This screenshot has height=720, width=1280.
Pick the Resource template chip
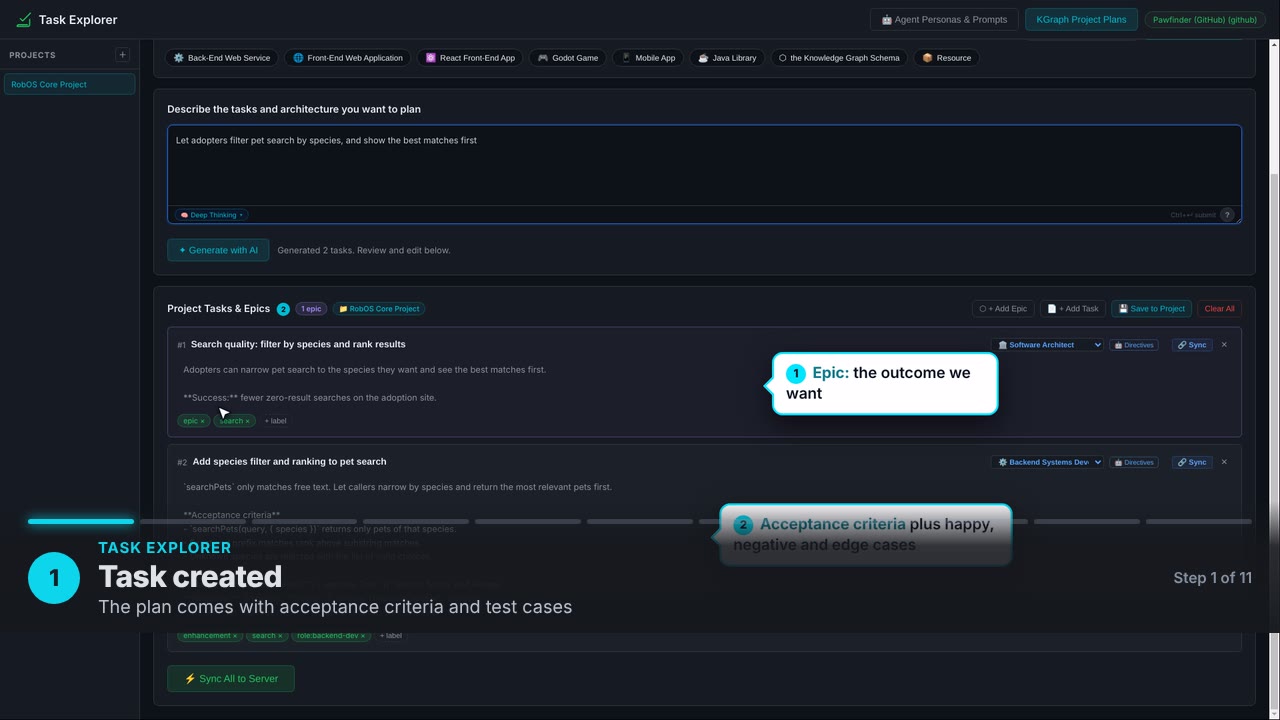(947, 58)
